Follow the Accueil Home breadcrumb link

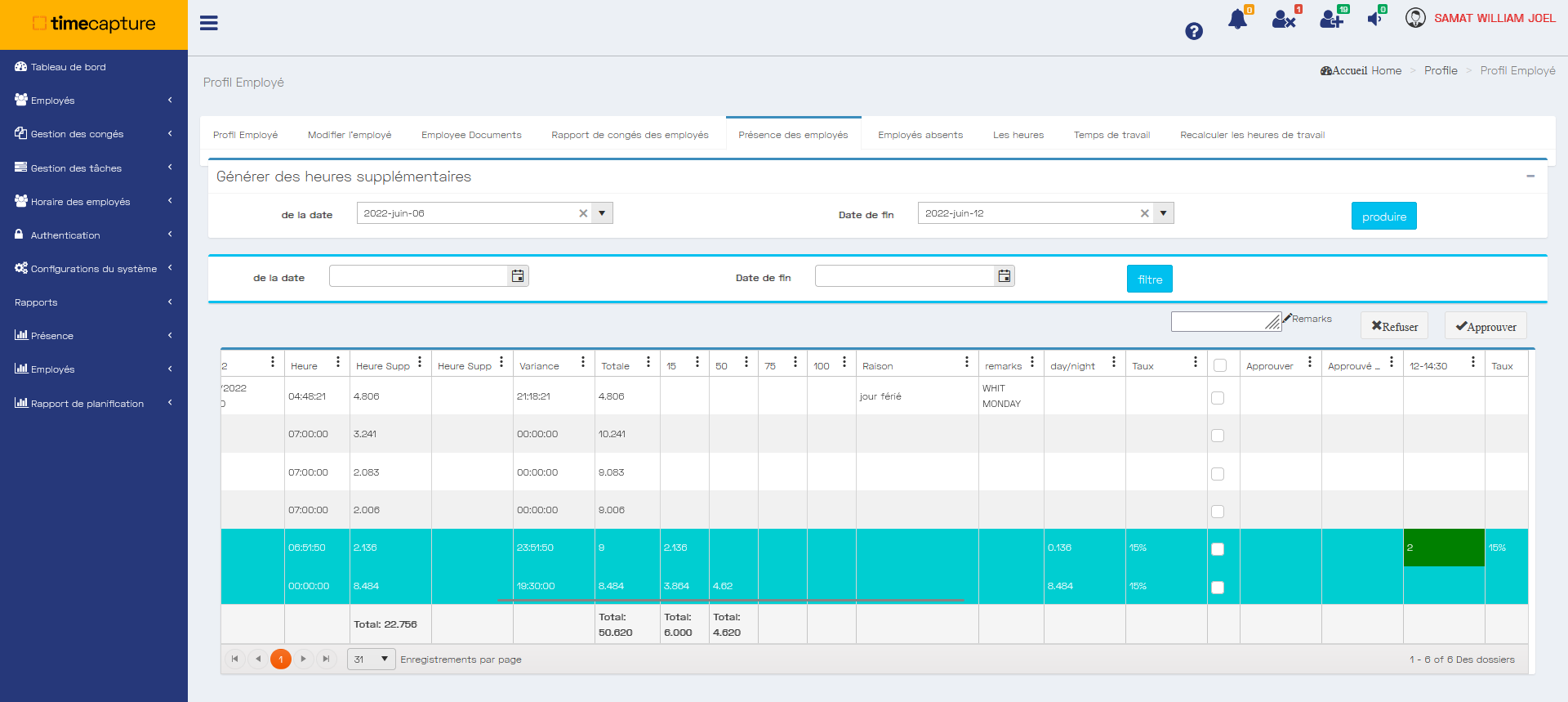click(x=1361, y=71)
